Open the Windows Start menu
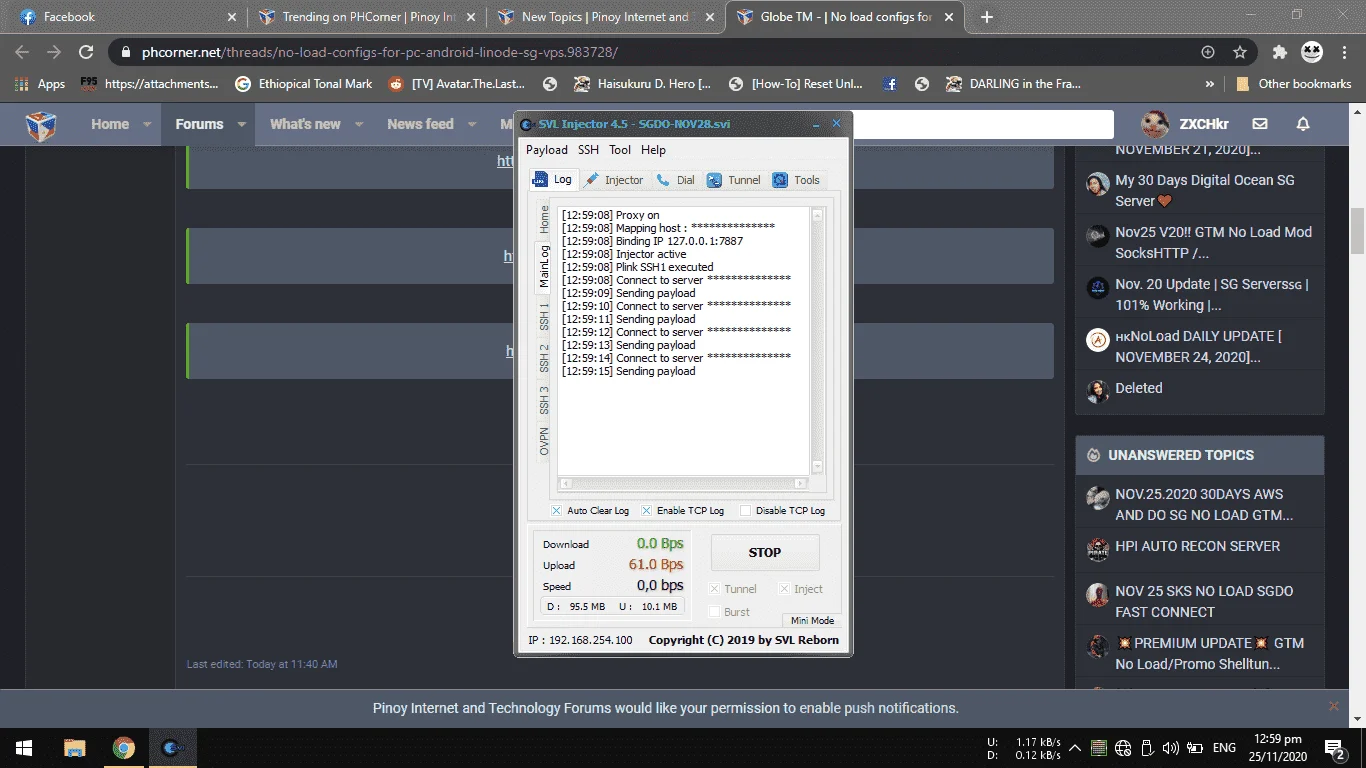Image resolution: width=1366 pixels, height=768 pixels. 24,748
